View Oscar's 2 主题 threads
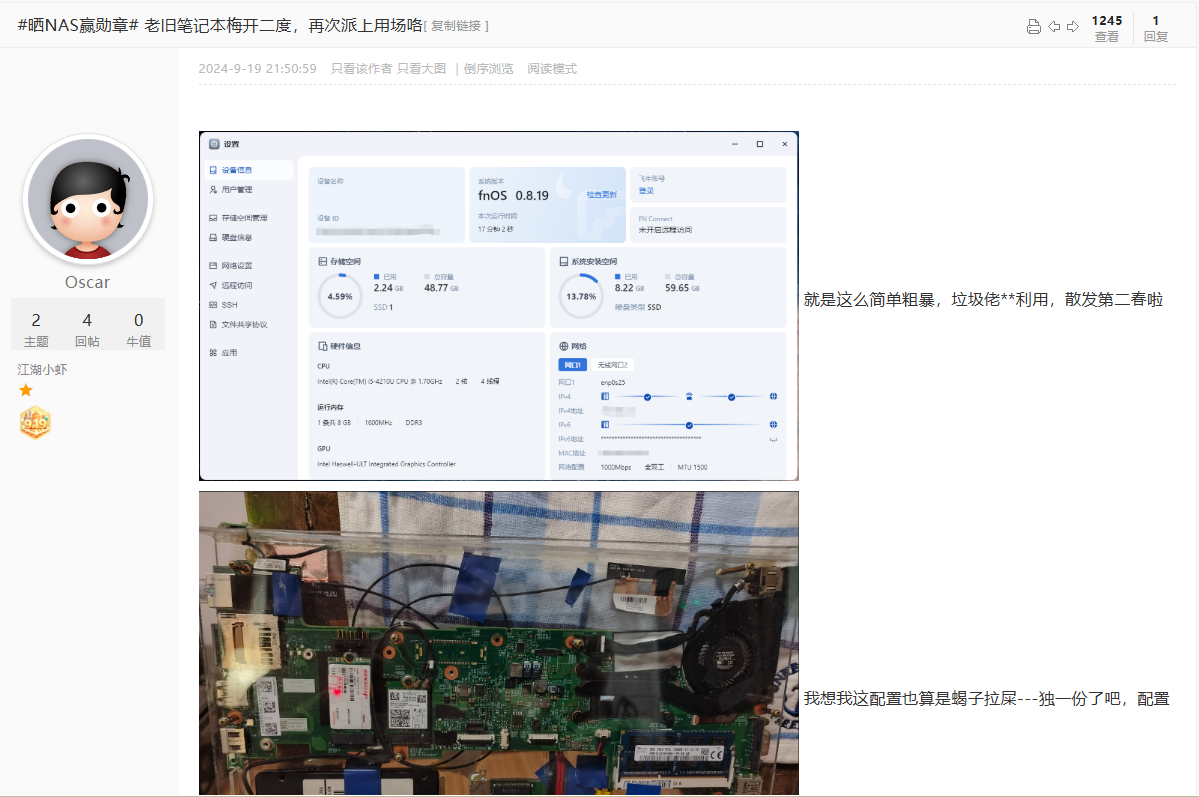1199x797 pixels. (36, 329)
